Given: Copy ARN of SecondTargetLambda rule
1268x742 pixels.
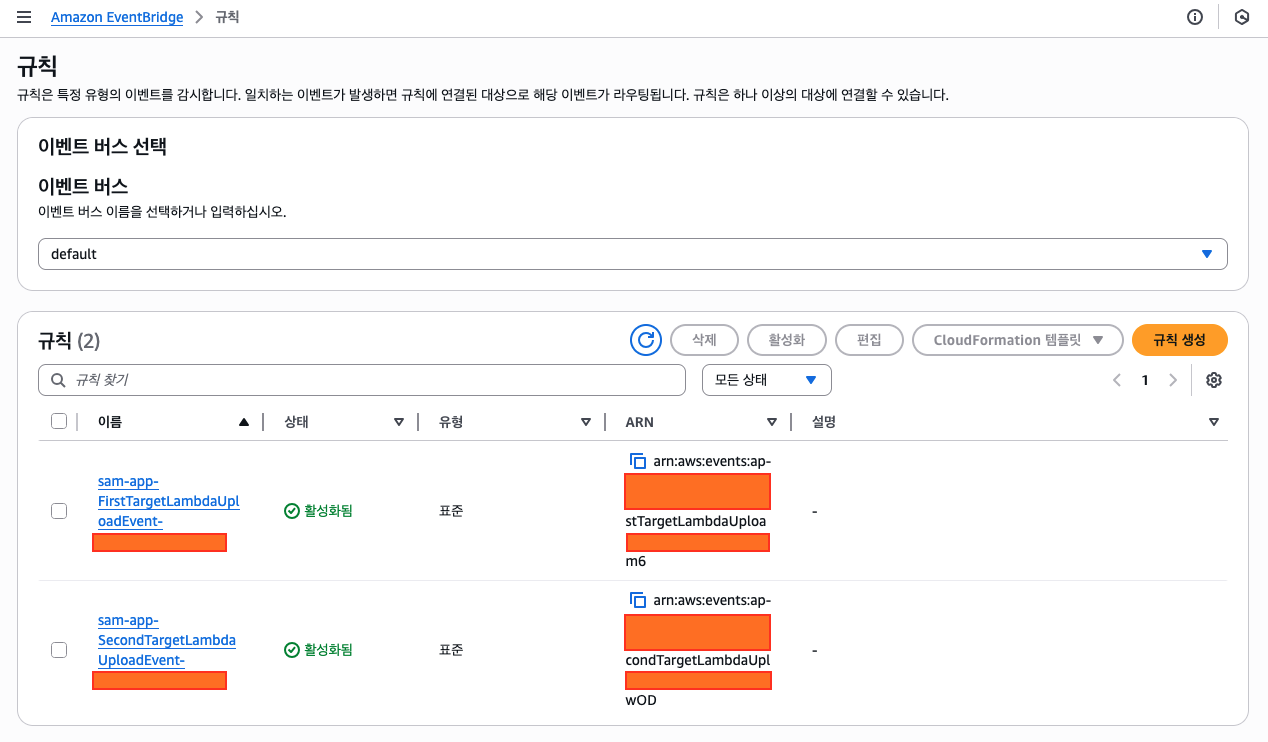Looking at the screenshot, I should pyautogui.click(x=637, y=600).
